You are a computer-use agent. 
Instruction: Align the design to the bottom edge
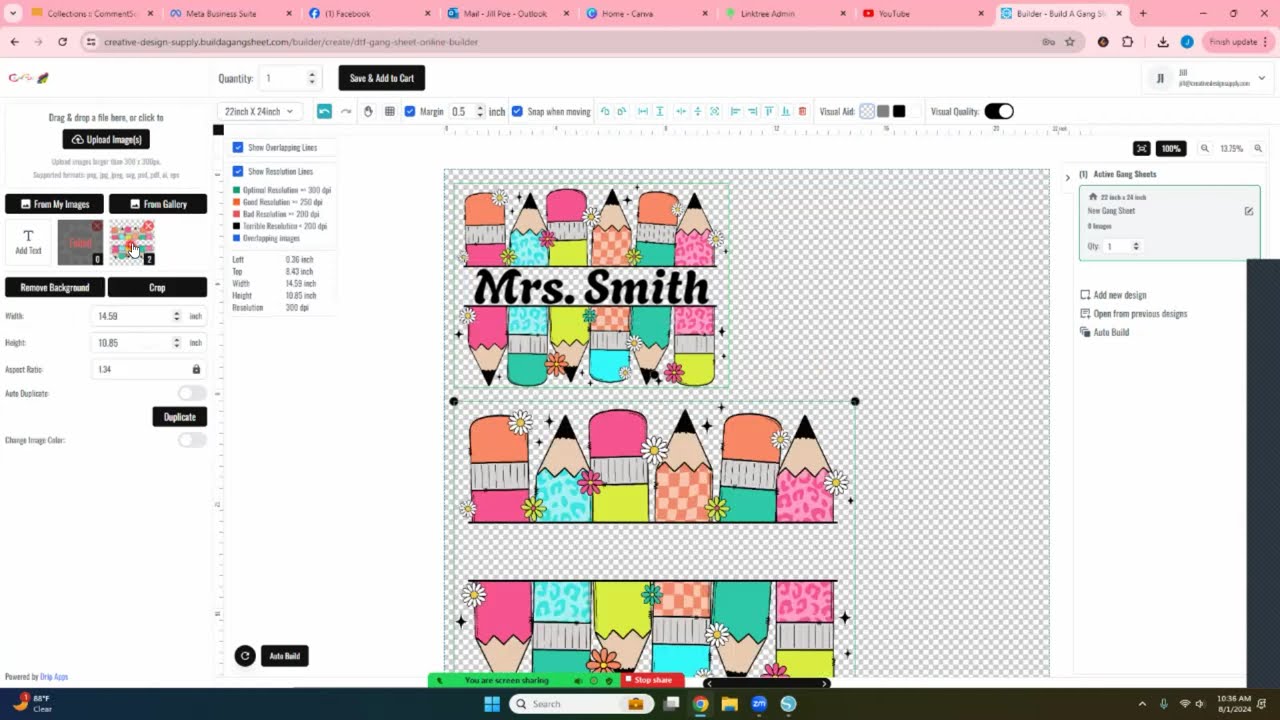(x=785, y=111)
